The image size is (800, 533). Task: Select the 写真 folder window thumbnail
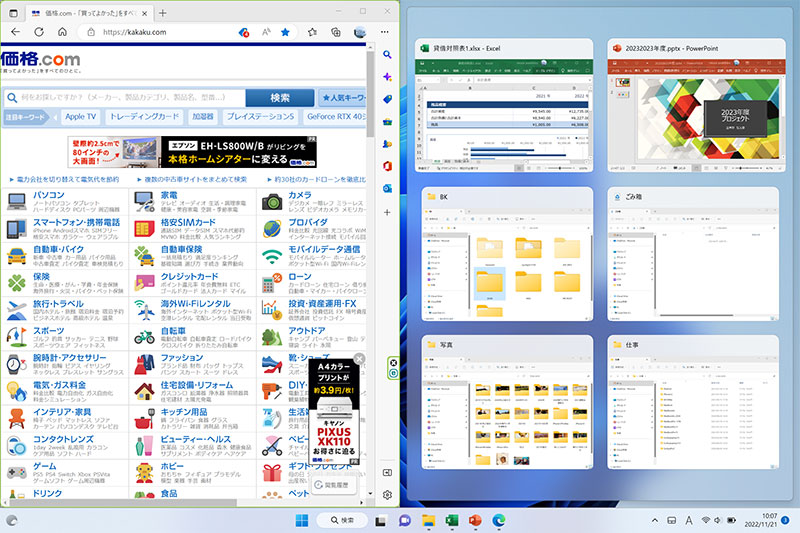pos(507,402)
